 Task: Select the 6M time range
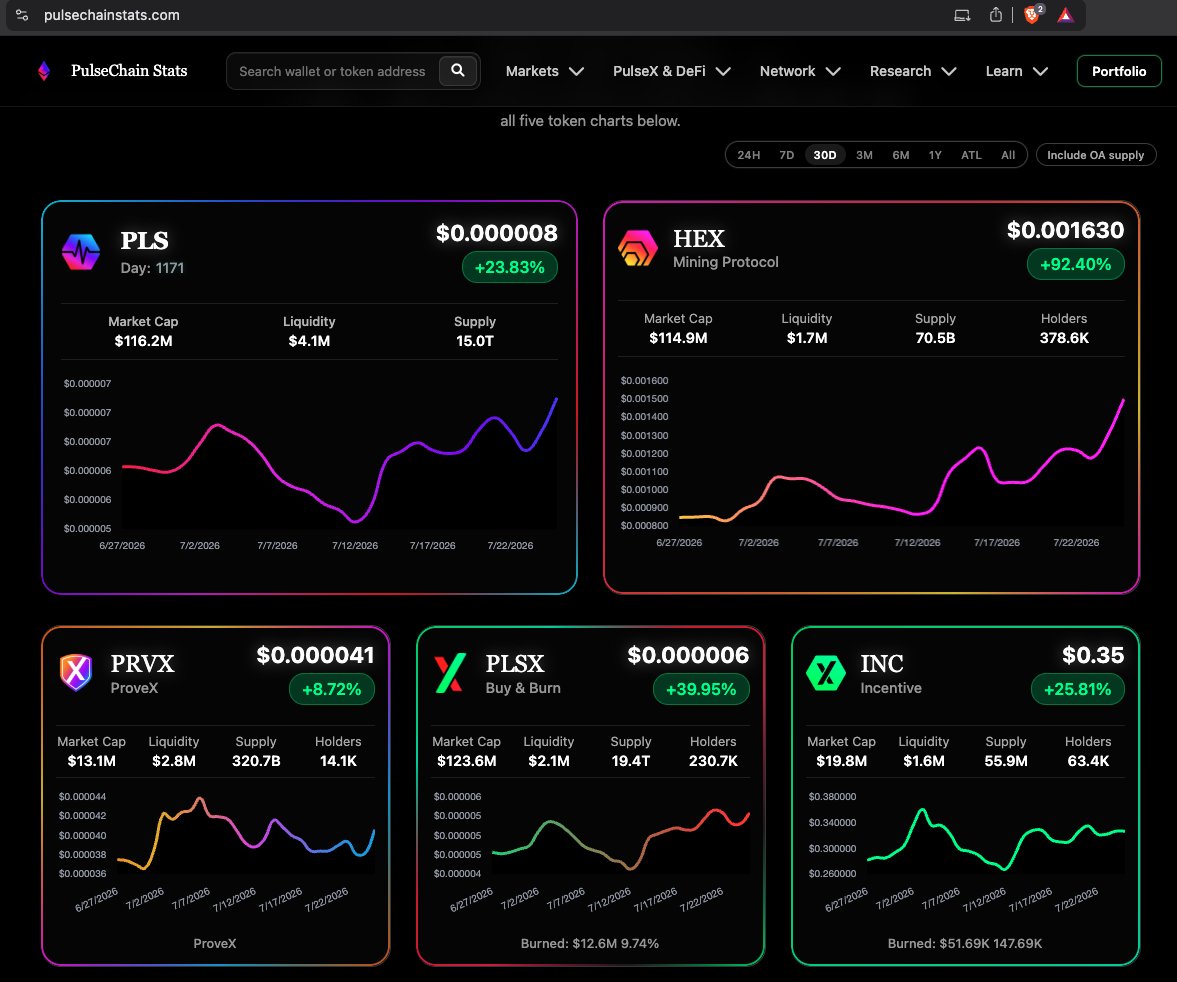[901, 155]
